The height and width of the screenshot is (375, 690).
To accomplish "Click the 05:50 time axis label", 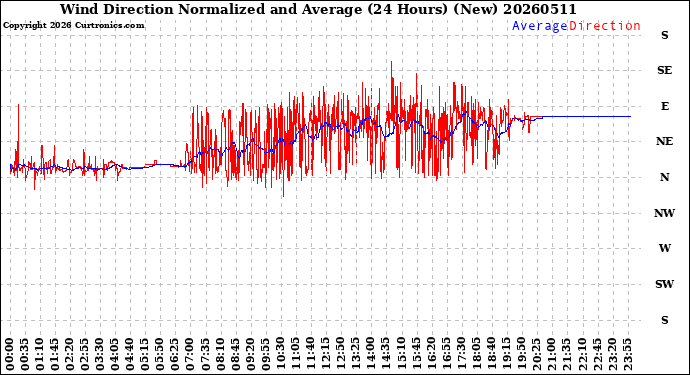I will [160, 354].
